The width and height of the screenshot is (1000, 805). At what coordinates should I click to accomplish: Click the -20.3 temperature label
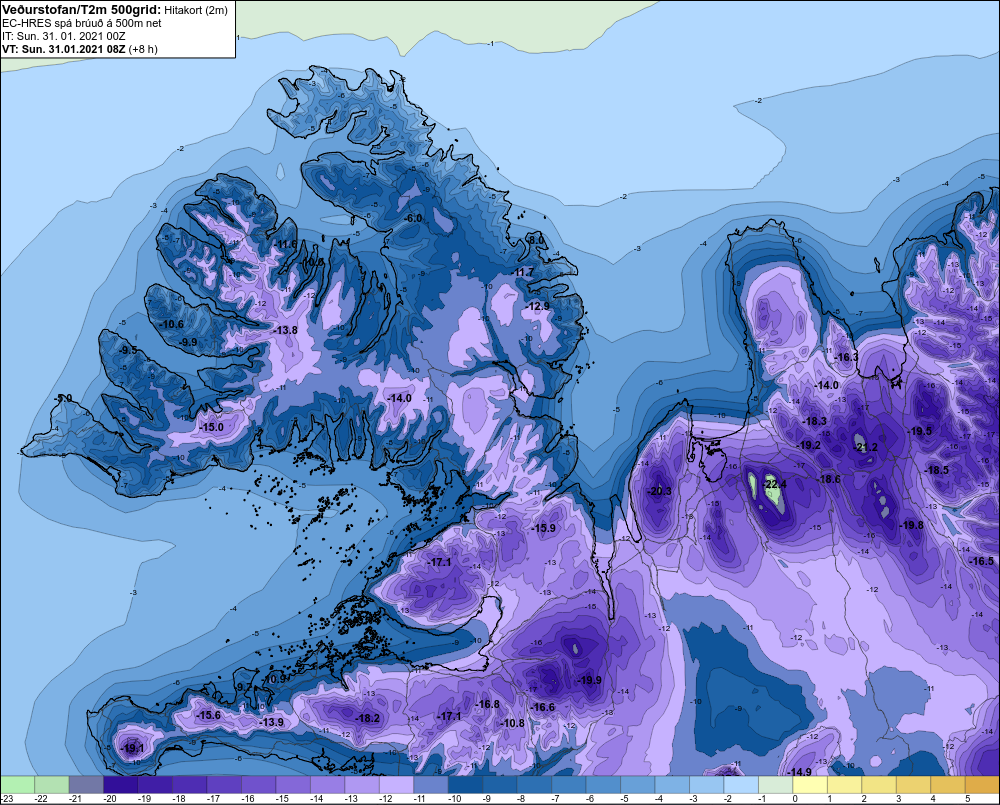click(659, 491)
